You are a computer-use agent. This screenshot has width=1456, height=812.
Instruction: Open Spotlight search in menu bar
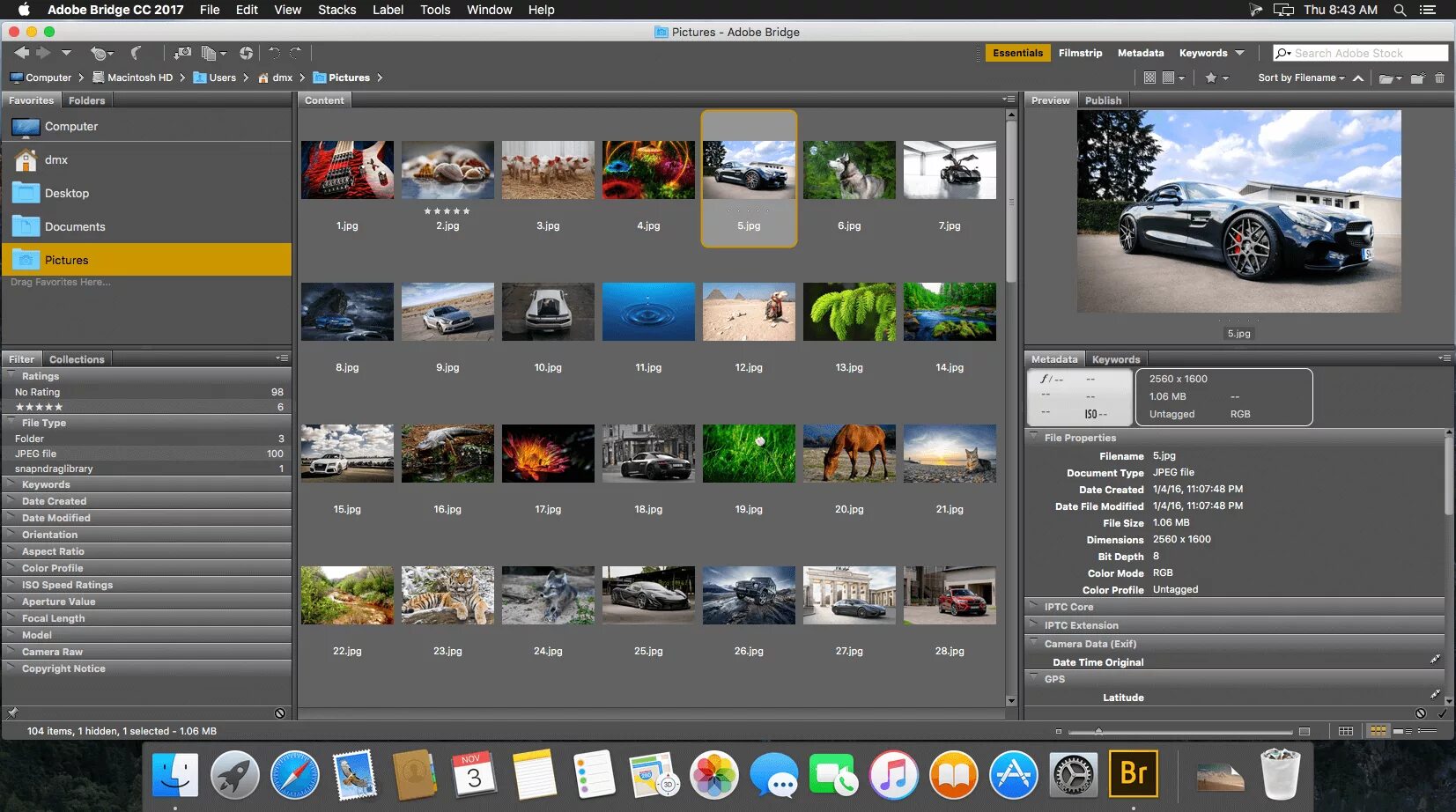coord(1400,10)
